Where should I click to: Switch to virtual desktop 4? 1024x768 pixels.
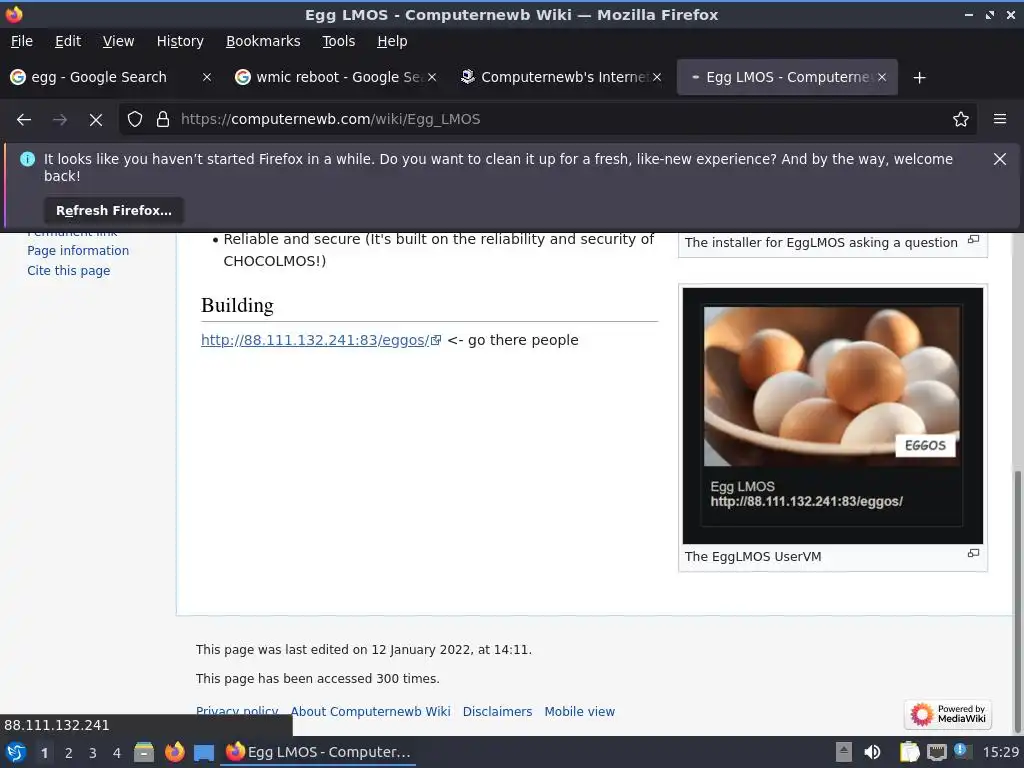click(x=117, y=753)
